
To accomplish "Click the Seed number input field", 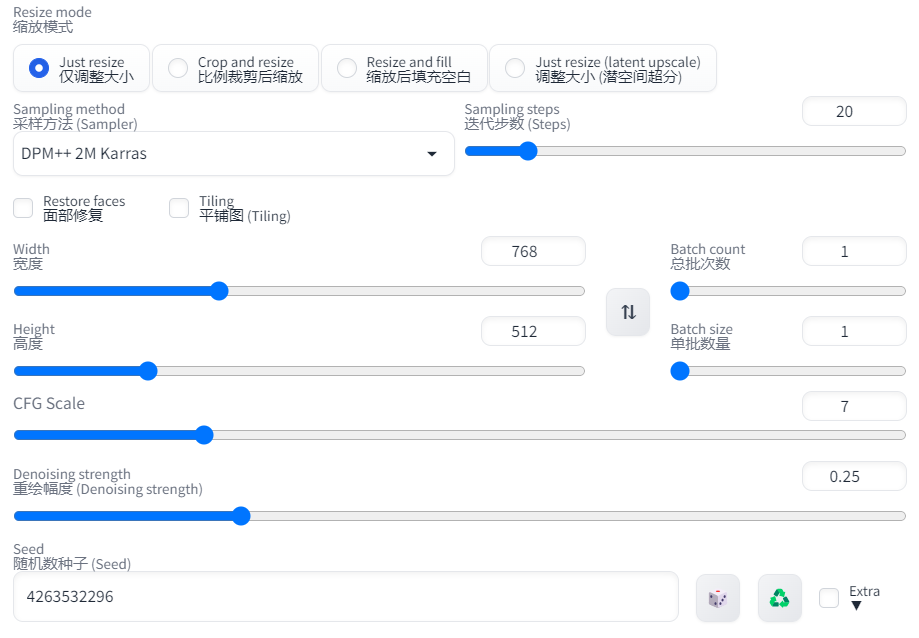I will 345,597.
